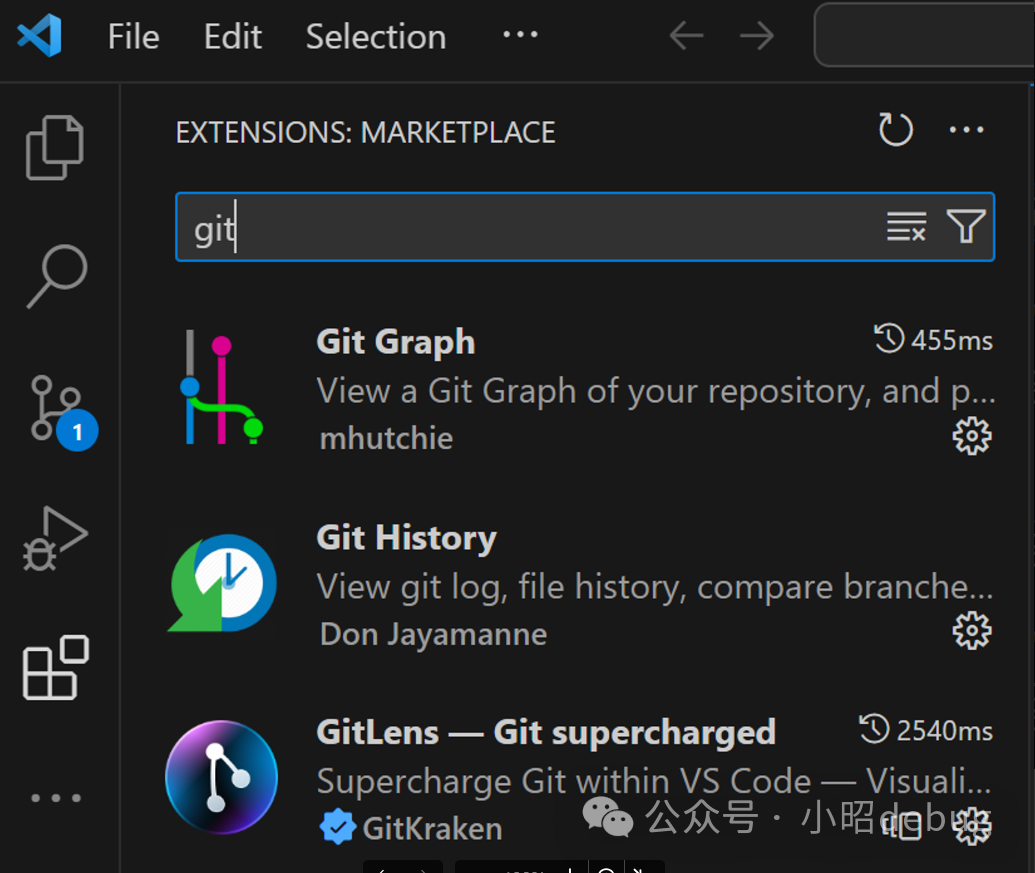Screen dimensions: 1035x873
Task: Select the Git Graph extension icon
Action: pos(222,387)
